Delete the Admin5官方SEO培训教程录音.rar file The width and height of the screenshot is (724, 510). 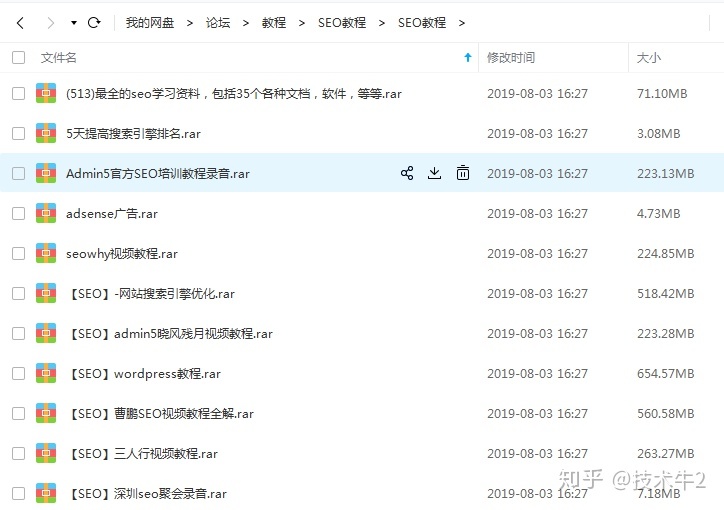(462, 173)
